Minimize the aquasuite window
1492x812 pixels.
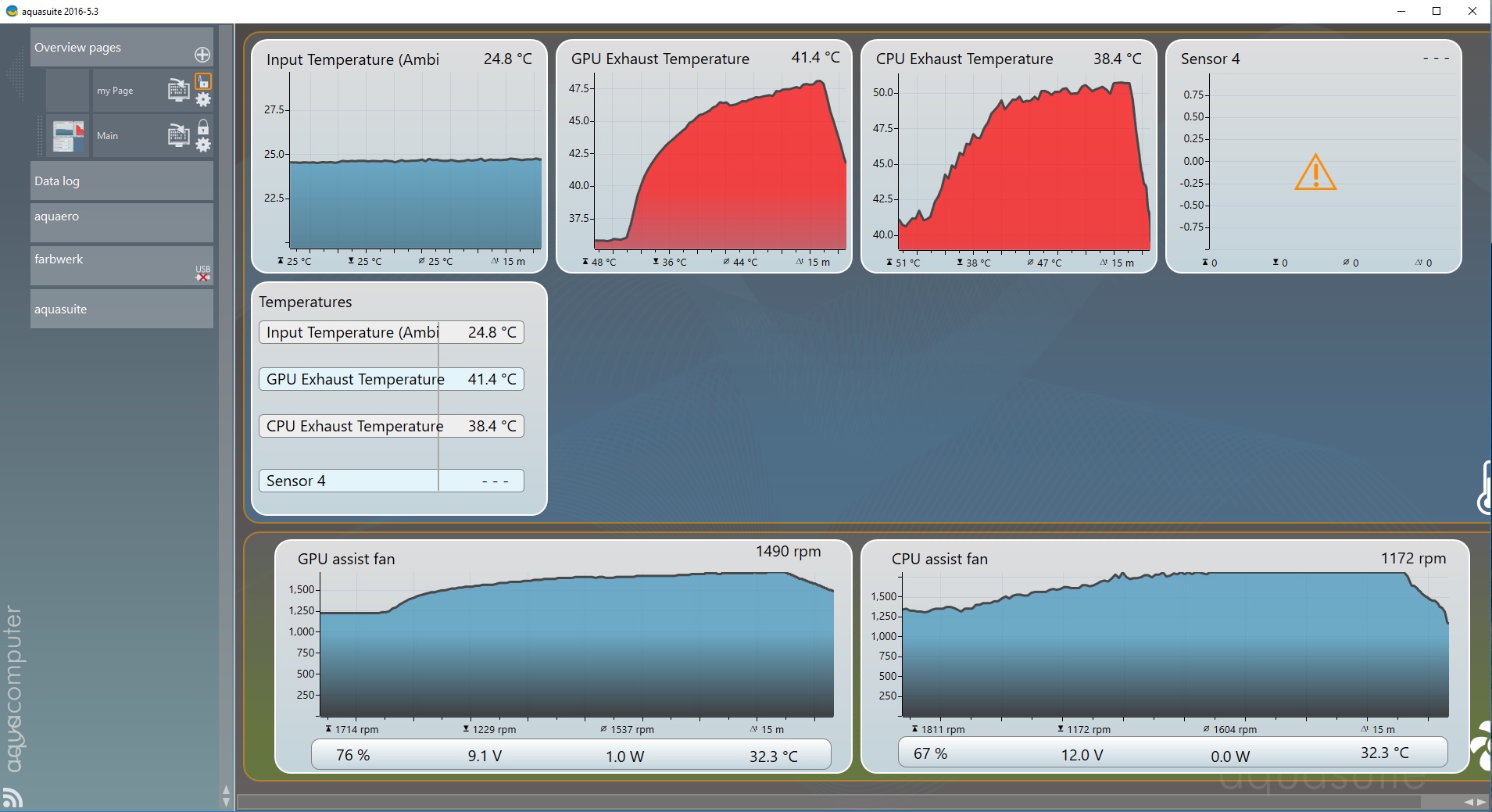tap(1401, 11)
